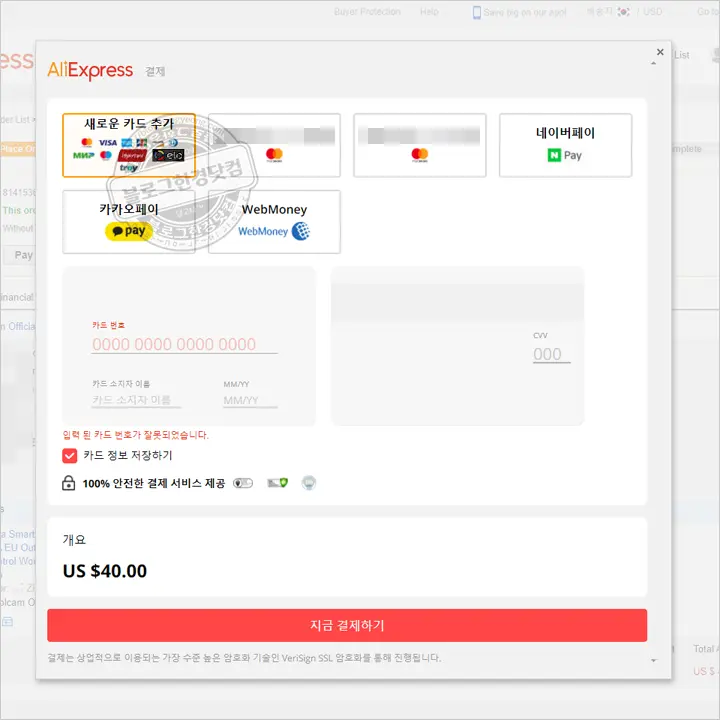Click the WebMoney globe logo
The height and width of the screenshot is (720, 720).
301,231
